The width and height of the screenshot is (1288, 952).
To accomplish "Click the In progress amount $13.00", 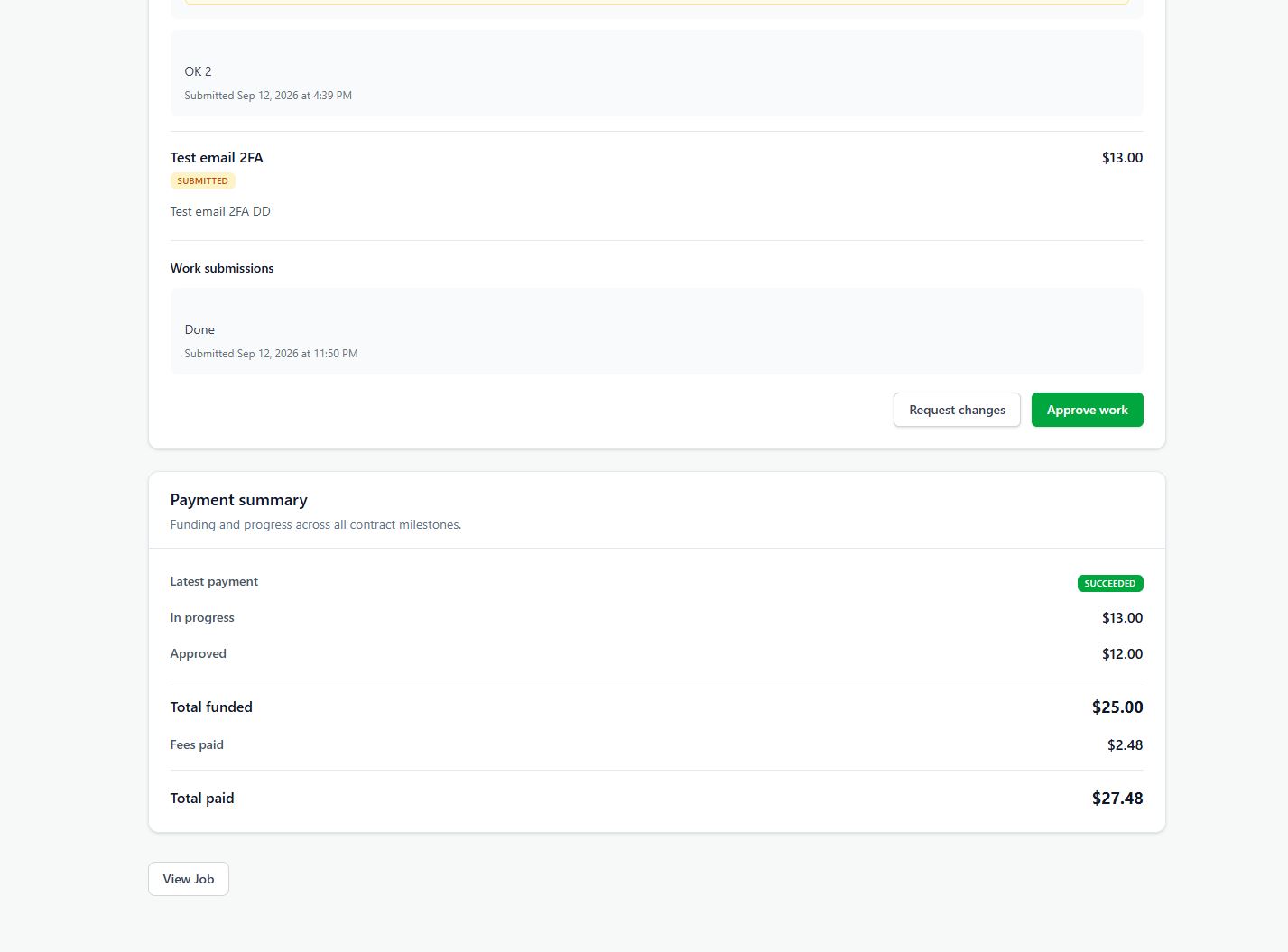I will click(x=1122, y=618).
